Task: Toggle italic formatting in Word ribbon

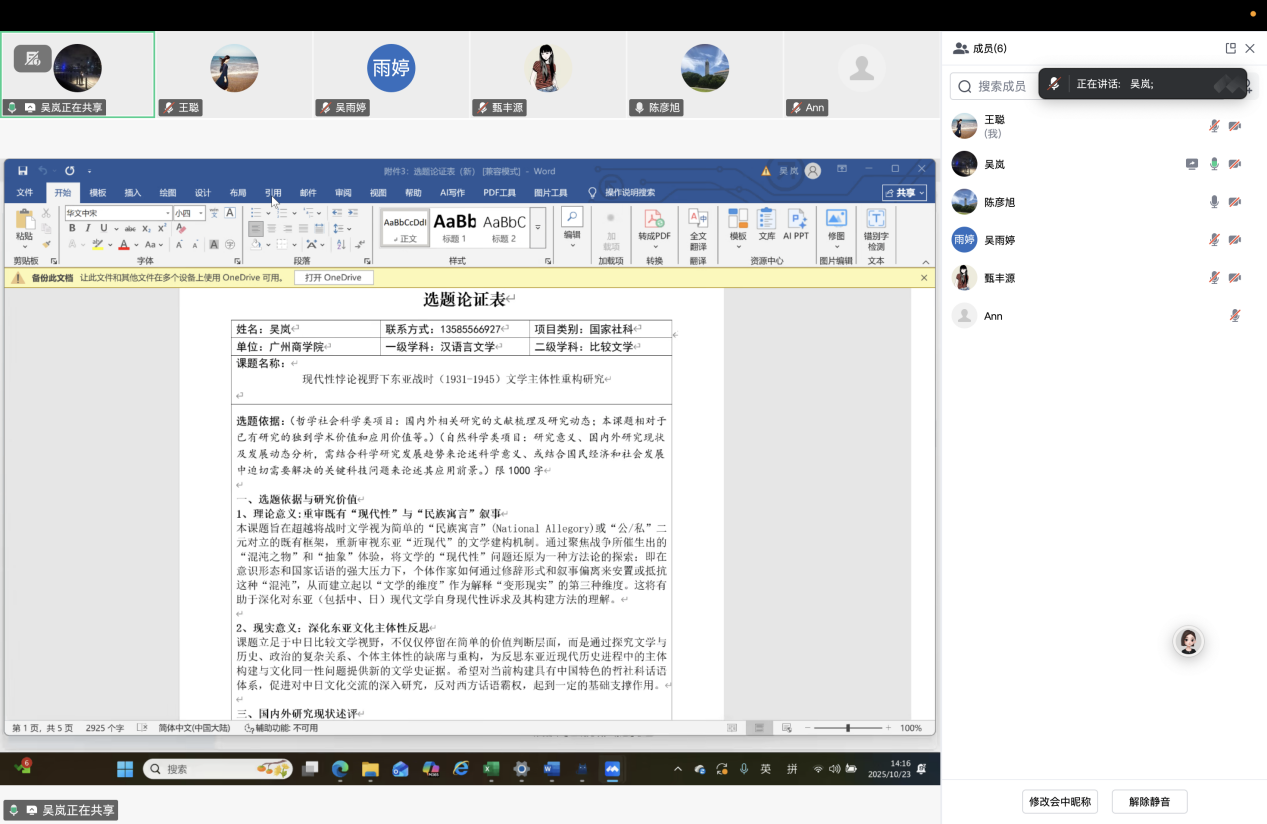Action: pos(87,229)
